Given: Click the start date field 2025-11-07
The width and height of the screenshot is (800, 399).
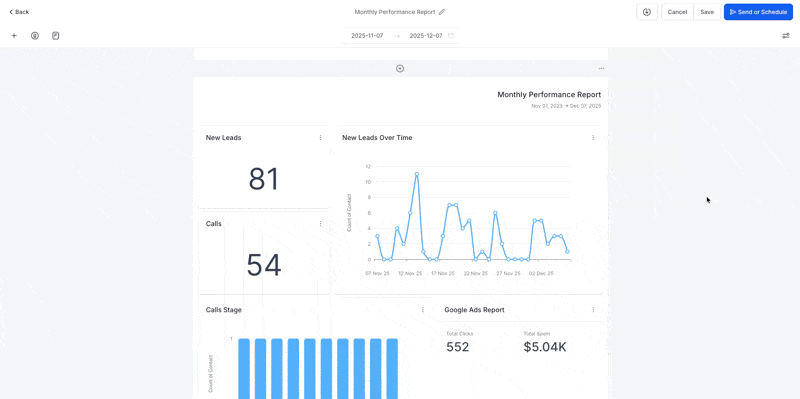Looking at the screenshot, I should point(367,36).
